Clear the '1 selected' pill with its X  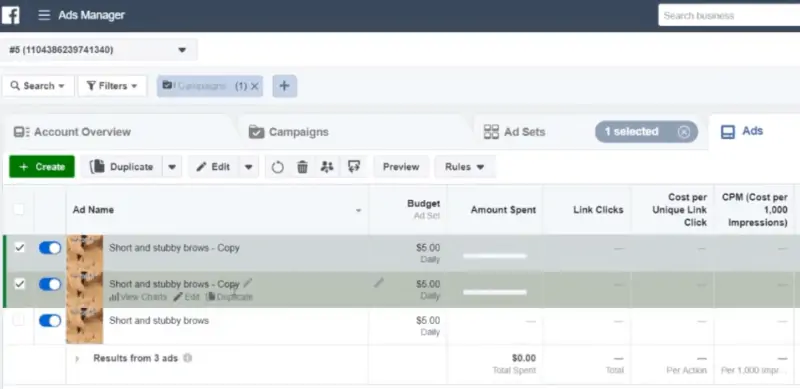[x=684, y=132]
